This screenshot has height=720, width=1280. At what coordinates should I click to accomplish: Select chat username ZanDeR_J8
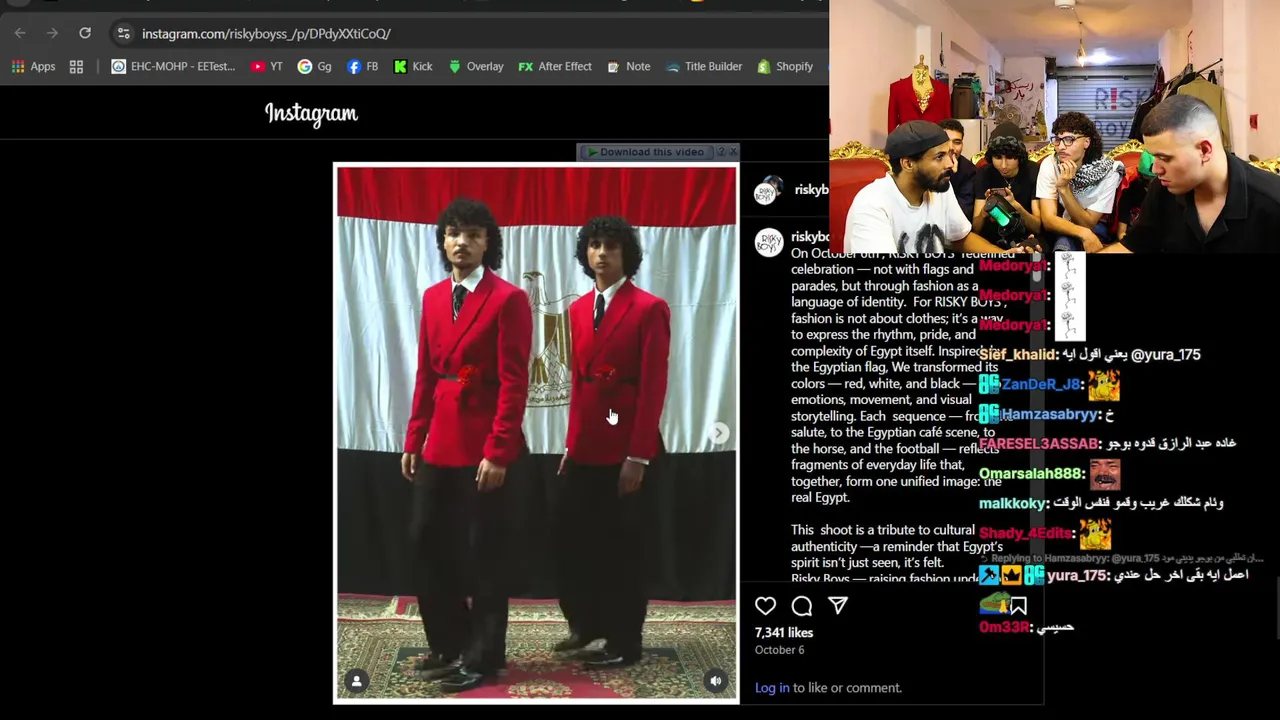(x=1041, y=384)
